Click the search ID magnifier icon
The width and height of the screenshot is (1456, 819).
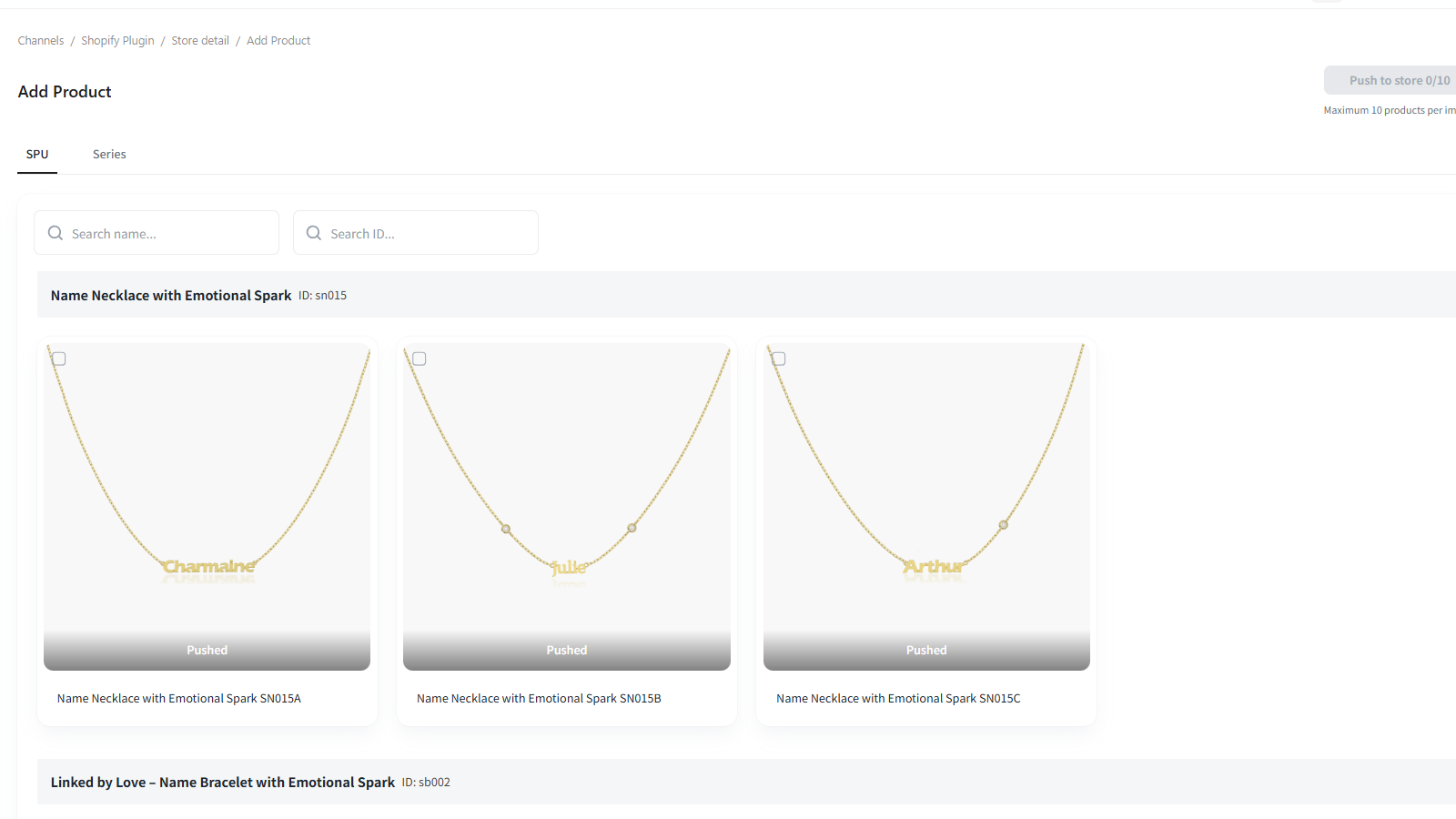[x=314, y=233]
